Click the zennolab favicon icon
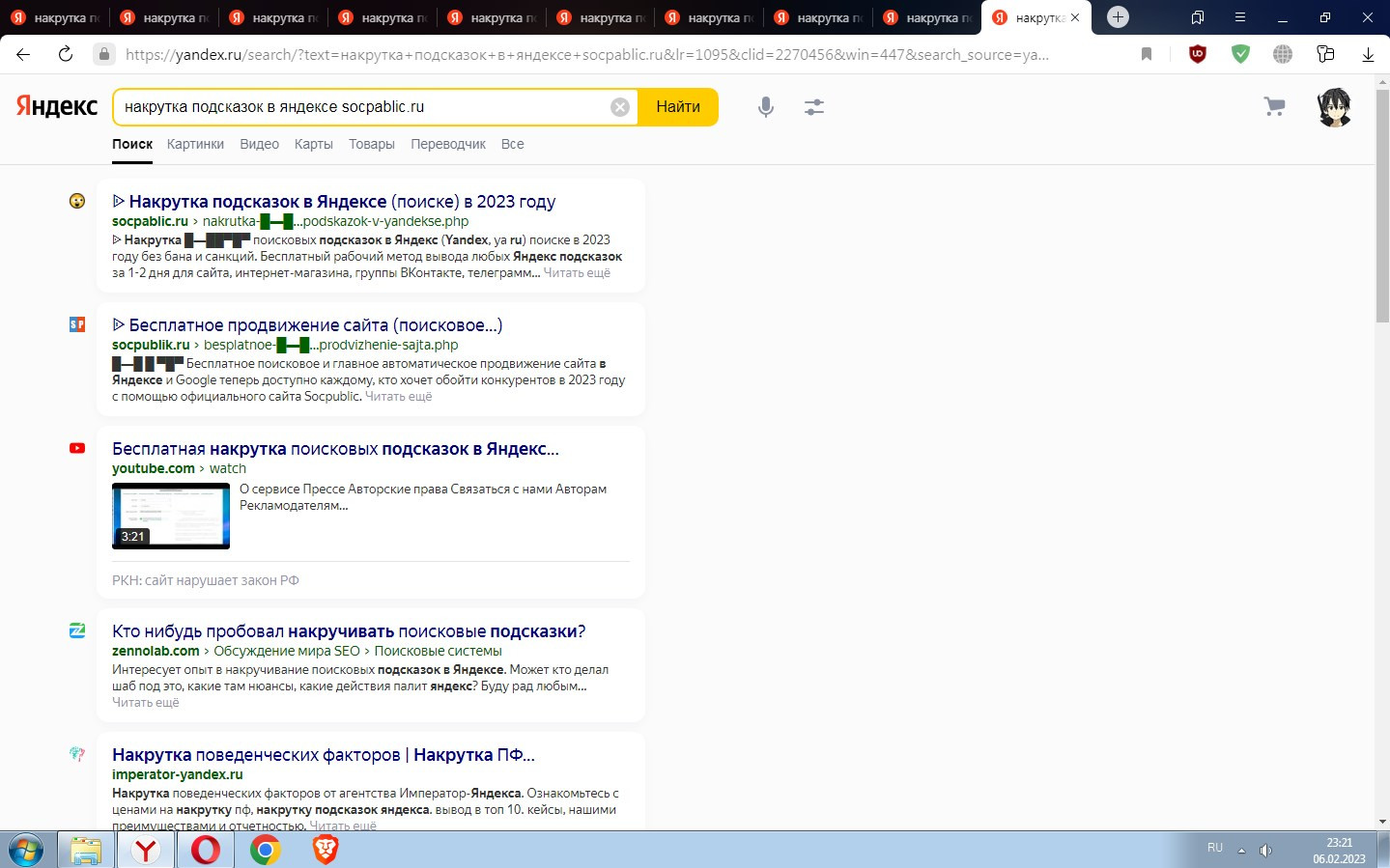Viewport: 1390px width, 868px height. 77,630
